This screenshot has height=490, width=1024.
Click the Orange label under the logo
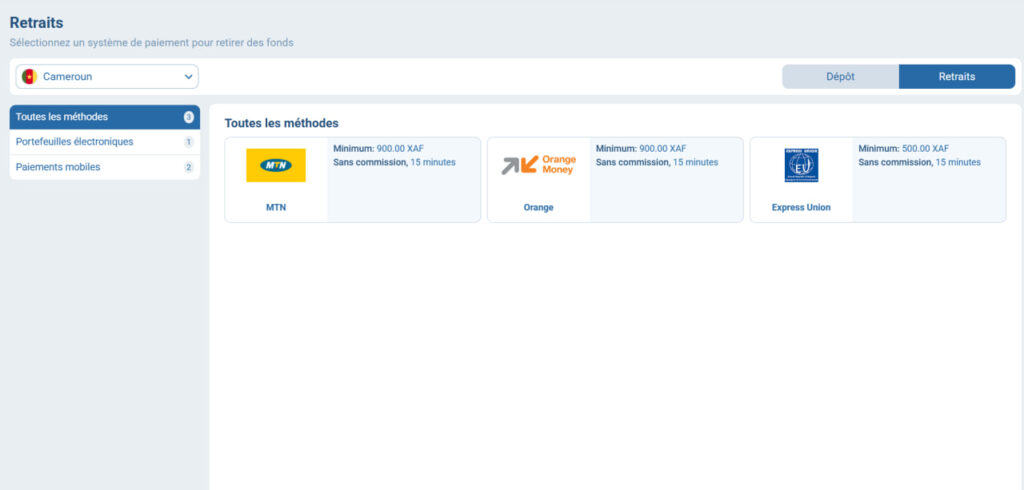[538, 208]
